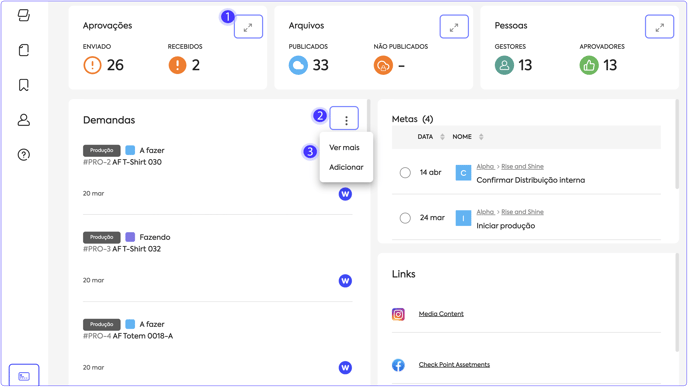688x387 pixels.
Task: Expand the Aprovações panel
Action: [x=248, y=27]
